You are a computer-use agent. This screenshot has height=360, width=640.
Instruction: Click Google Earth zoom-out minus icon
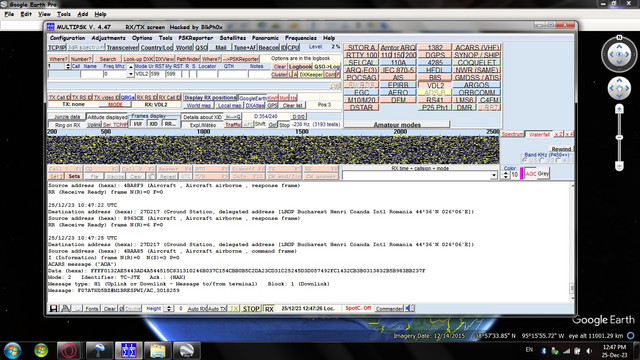pyautogui.click(x=619, y=166)
